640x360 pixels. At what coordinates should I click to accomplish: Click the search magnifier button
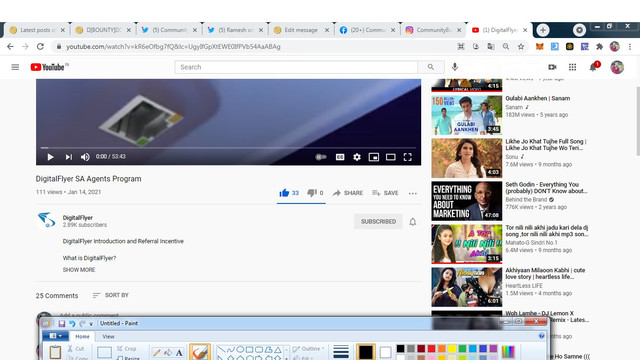pos(431,67)
